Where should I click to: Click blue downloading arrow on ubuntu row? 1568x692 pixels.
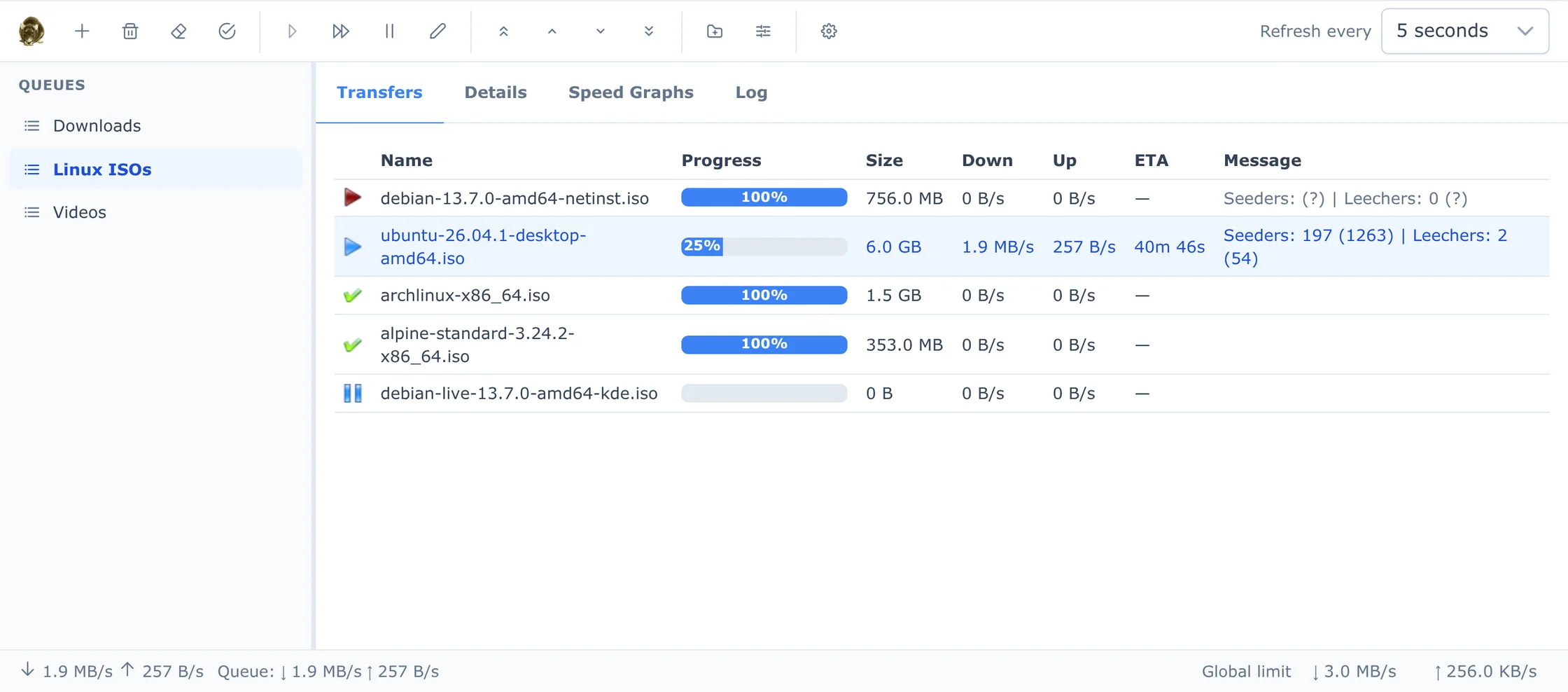pyautogui.click(x=353, y=247)
